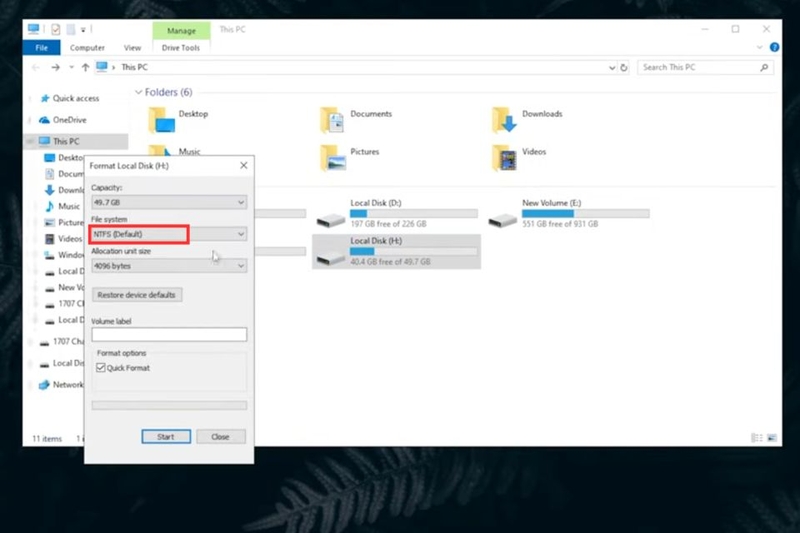
Task: Select the Local Disk (D:) drive icon
Action: [331, 219]
